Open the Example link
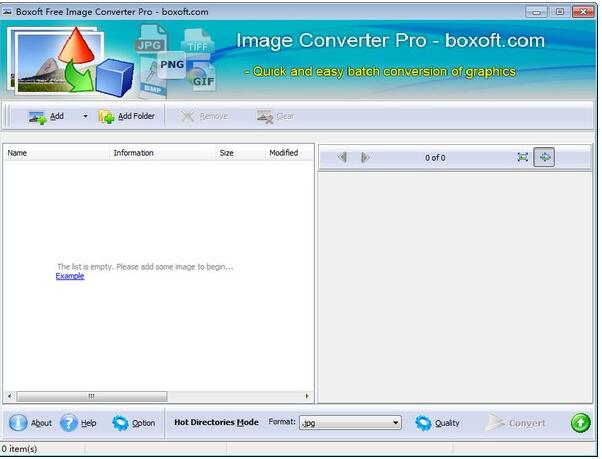Viewport: 602px width, 459px height. [70, 276]
